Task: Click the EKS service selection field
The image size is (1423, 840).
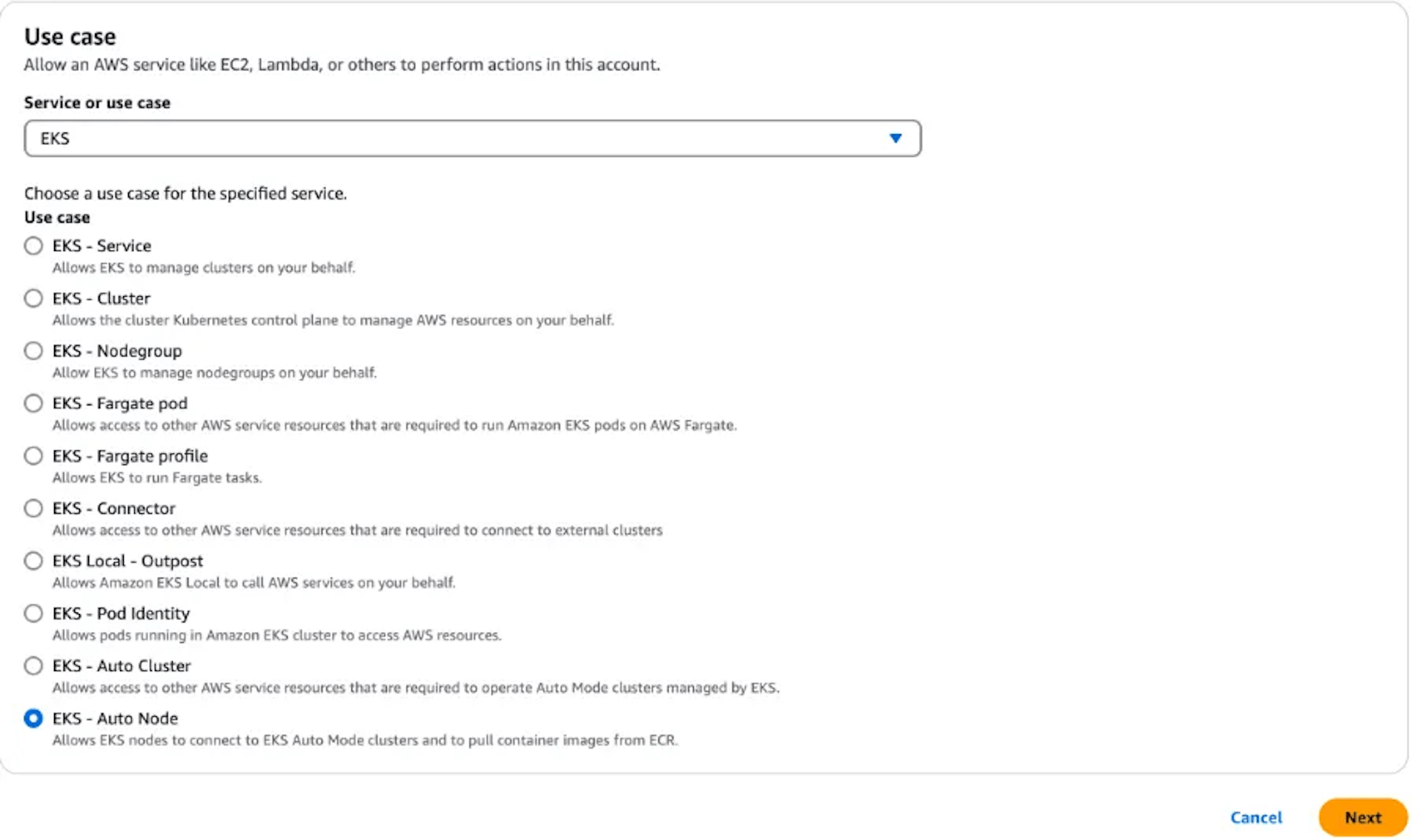Action: coord(473,139)
